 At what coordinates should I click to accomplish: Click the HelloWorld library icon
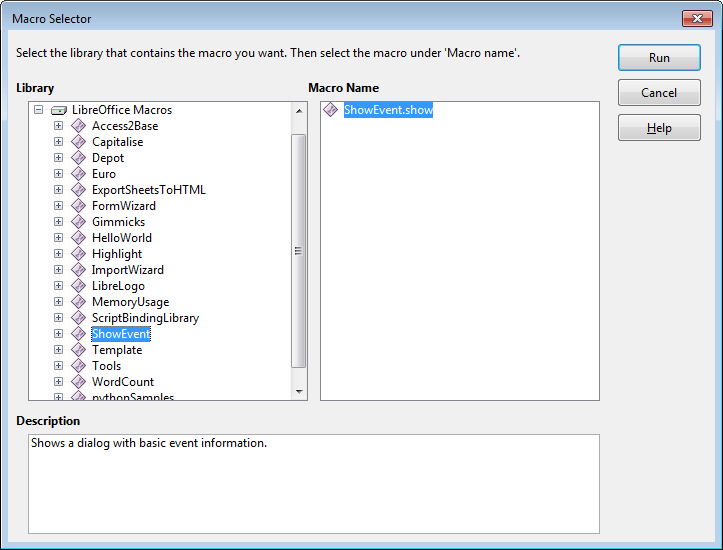78,237
